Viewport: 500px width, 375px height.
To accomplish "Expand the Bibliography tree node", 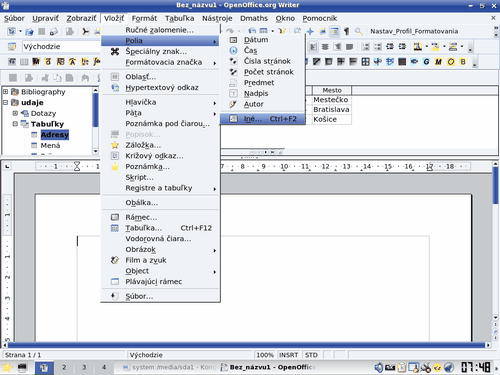I will [x=6, y=91].
